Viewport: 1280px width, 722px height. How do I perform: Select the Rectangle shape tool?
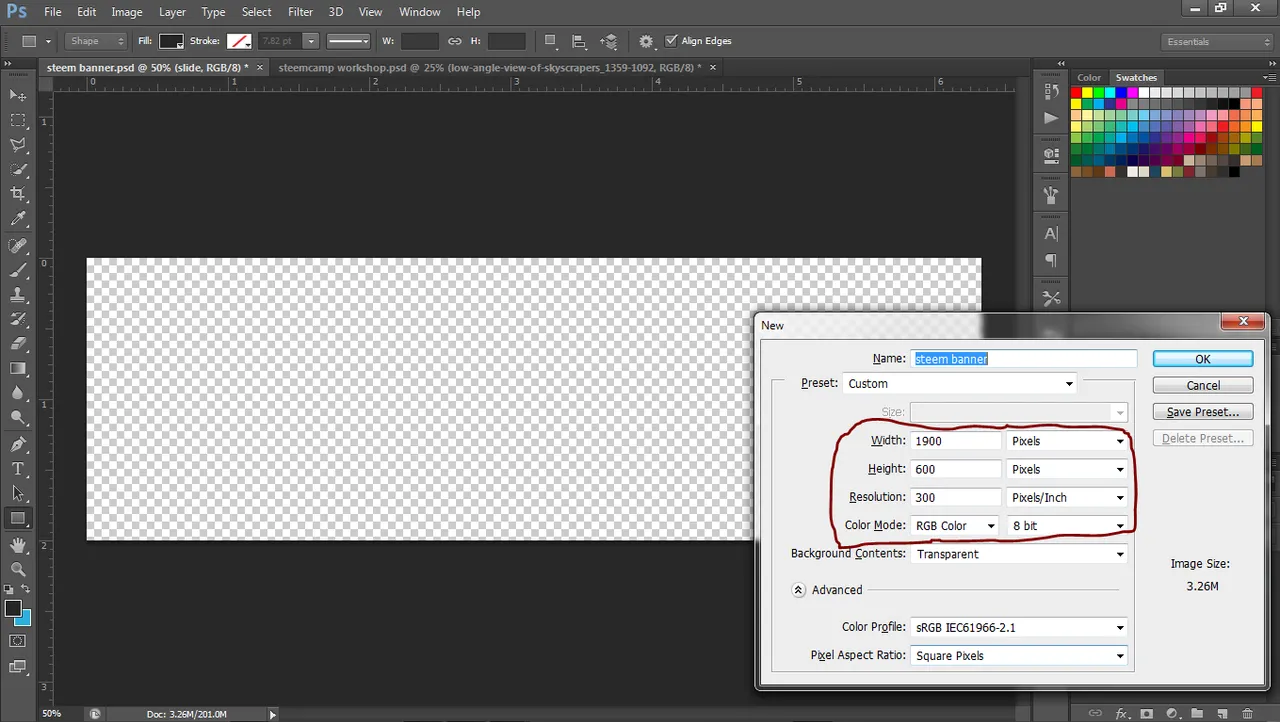[18, 518]
